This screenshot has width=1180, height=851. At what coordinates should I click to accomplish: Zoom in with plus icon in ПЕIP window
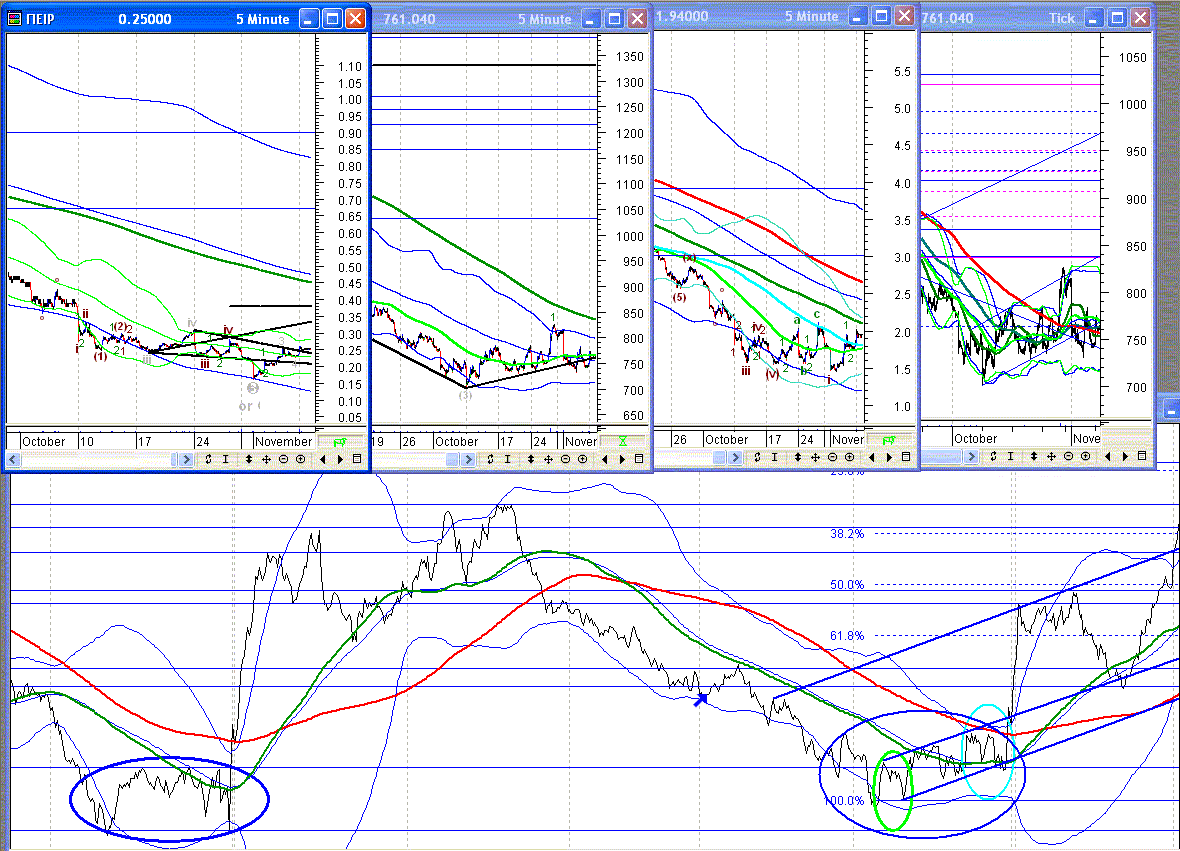click(300, 459)
